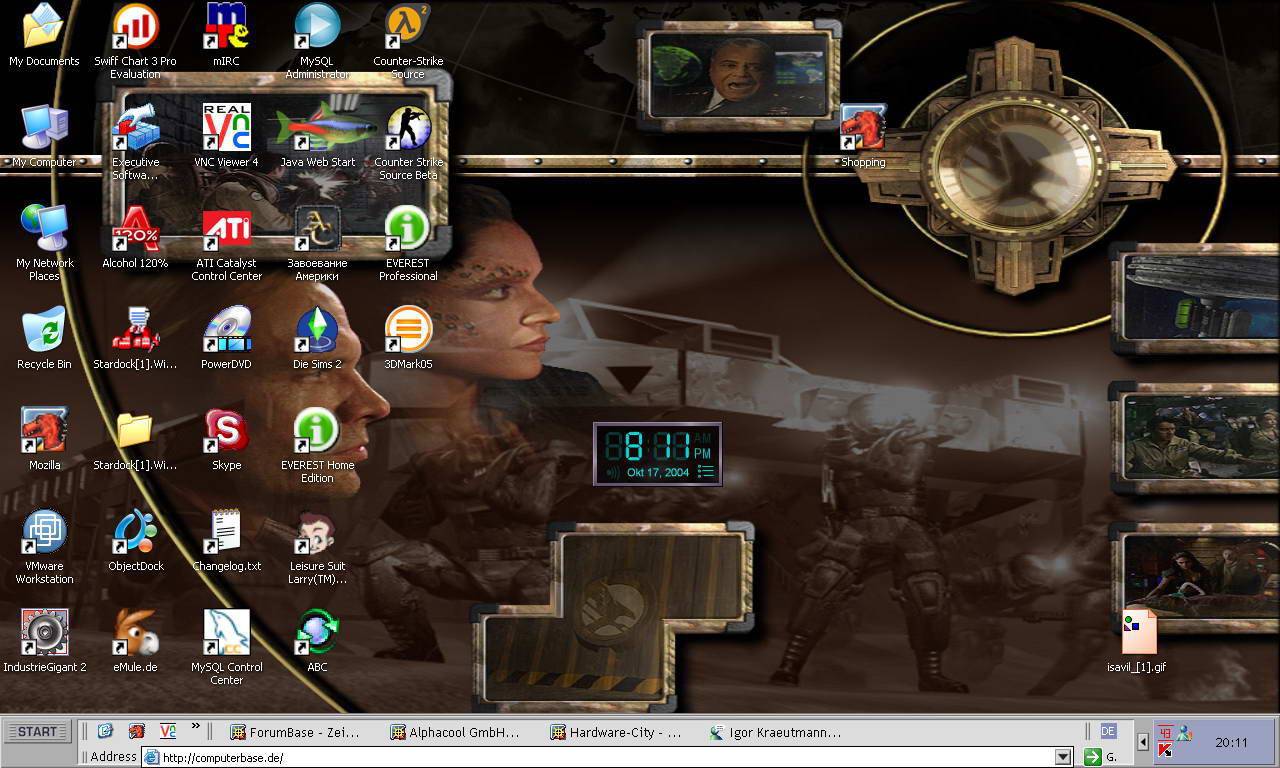Expand quick launch overflow chevron
The height and width of the screenshot is (768, 1280).
click(196, 726)
